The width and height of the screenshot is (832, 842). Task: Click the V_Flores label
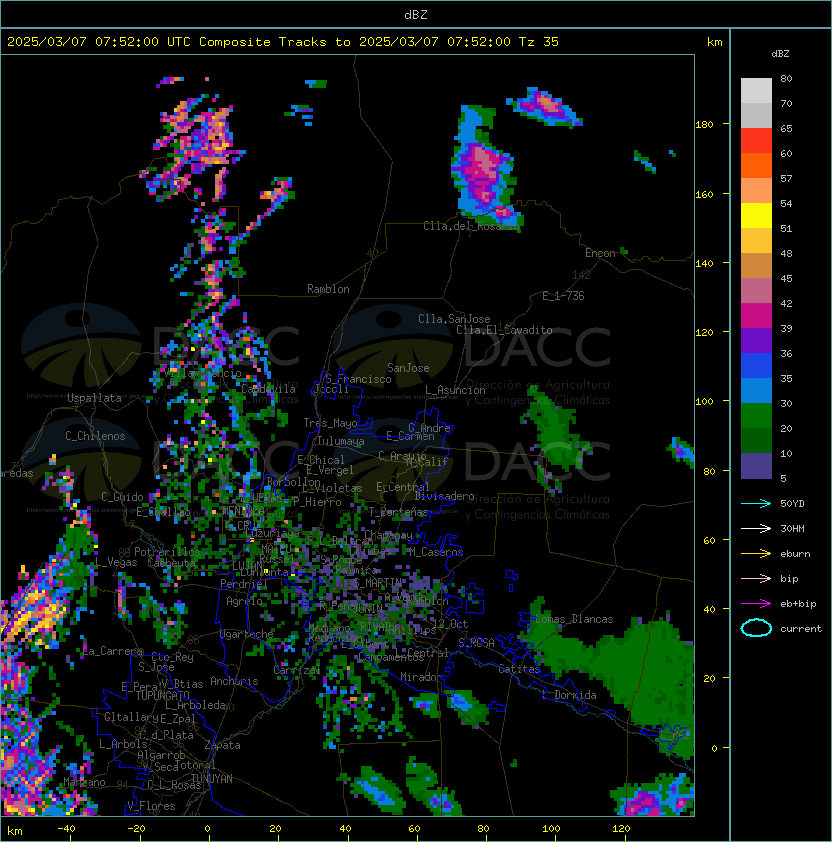(151, 806)
